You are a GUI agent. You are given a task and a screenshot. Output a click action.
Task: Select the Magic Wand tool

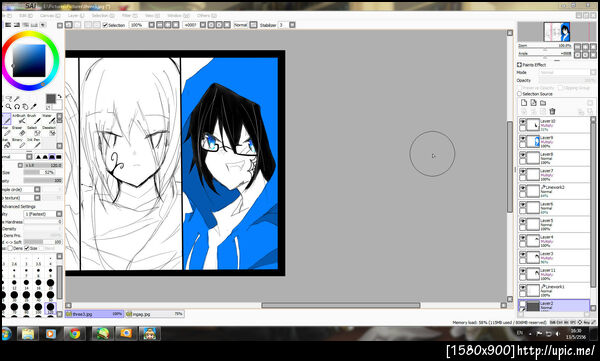click(x=17, y=99)
